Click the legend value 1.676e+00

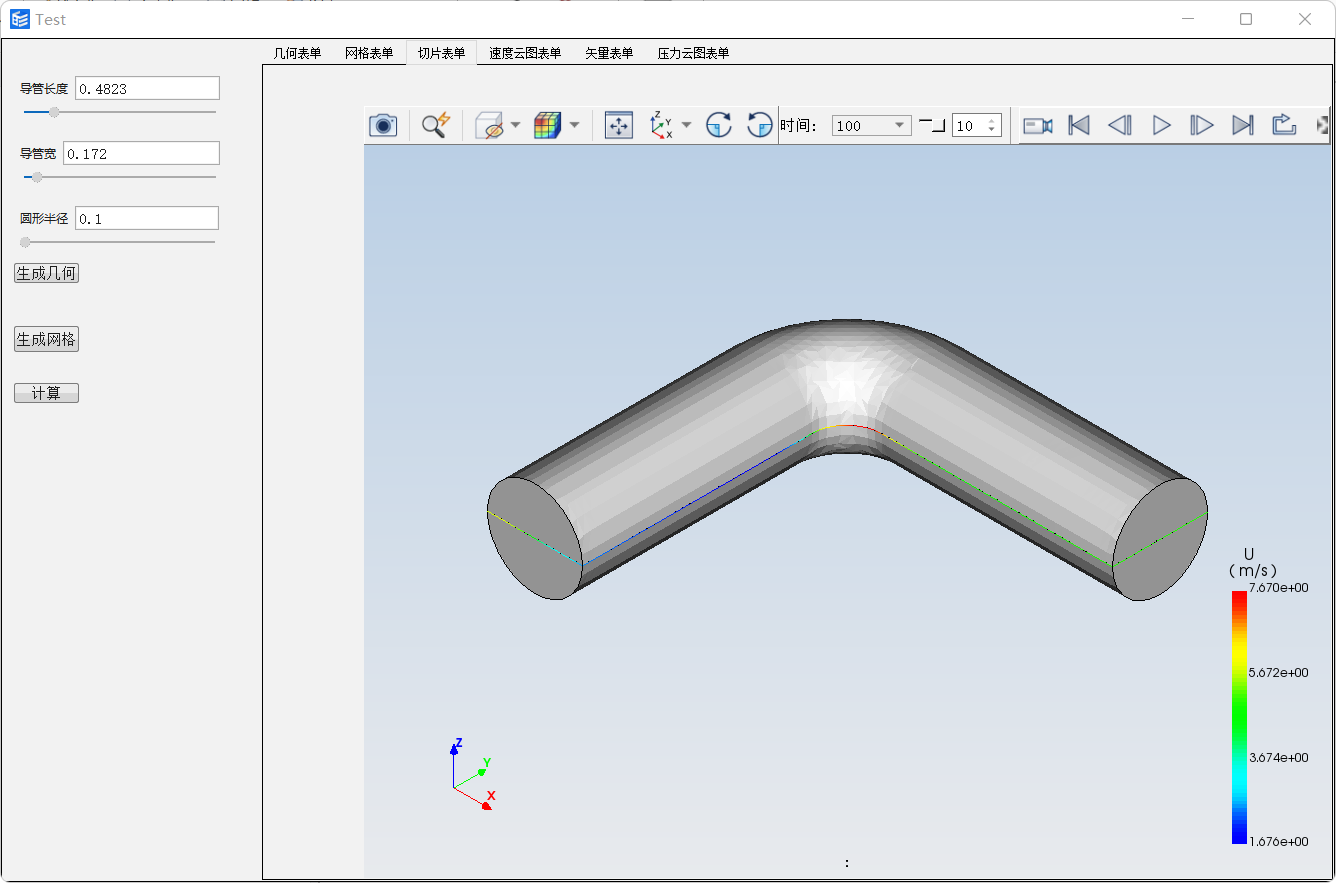coord(1279,842)
